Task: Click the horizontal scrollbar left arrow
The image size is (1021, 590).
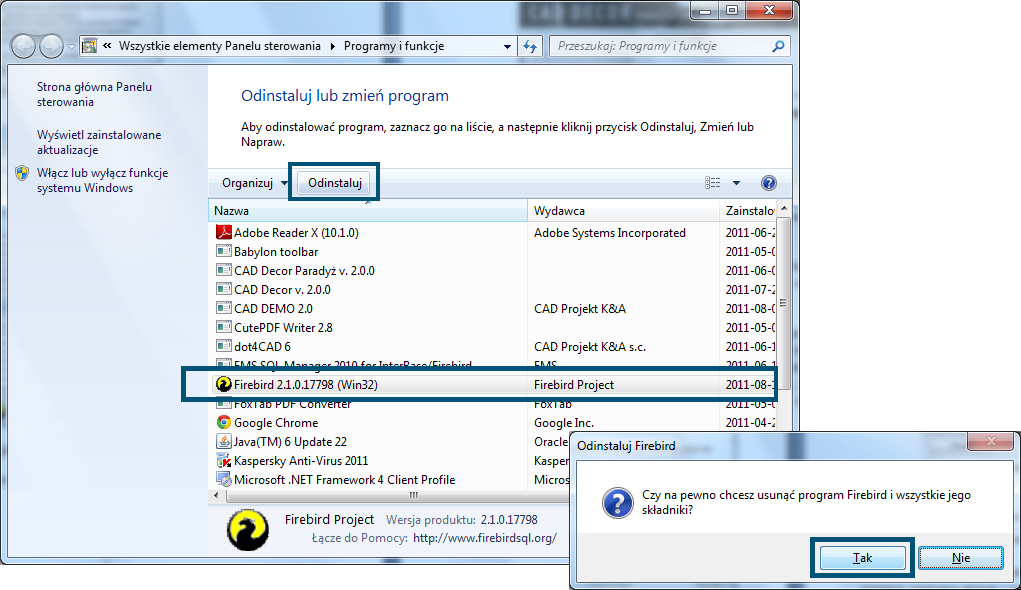Action: [x=216, y=496]
